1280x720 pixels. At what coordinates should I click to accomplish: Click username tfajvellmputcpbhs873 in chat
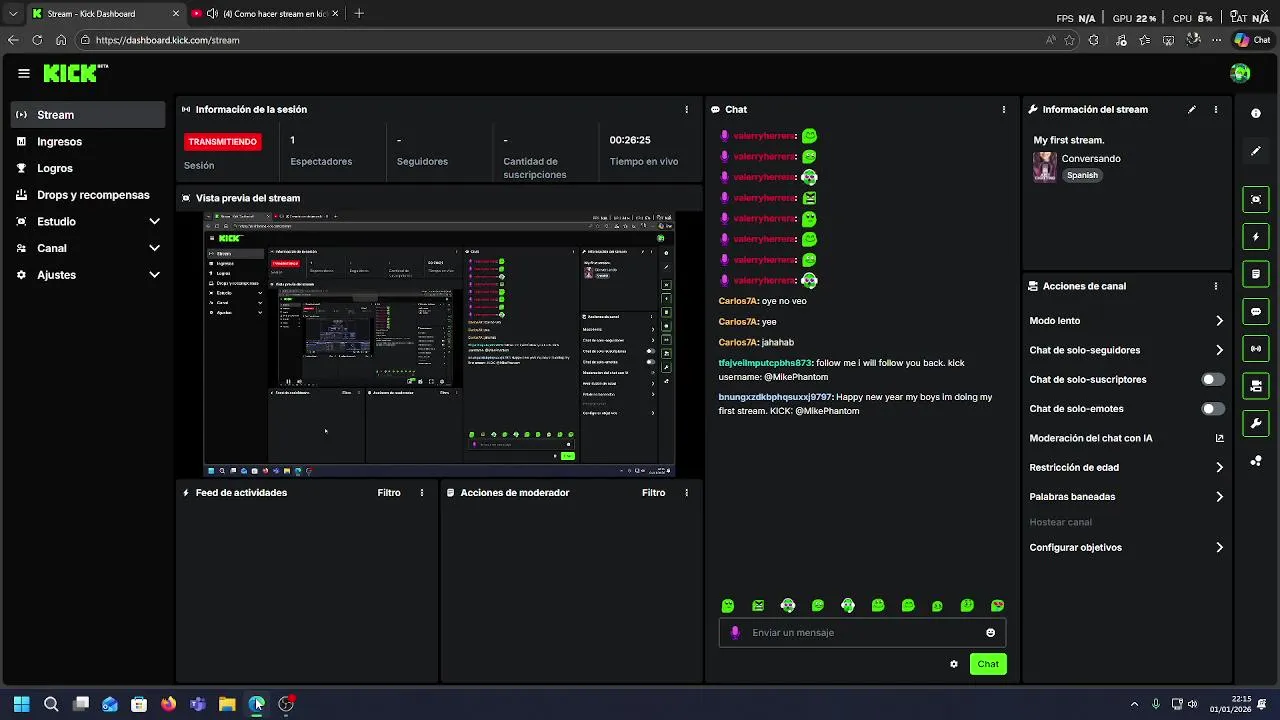(765, 363)
